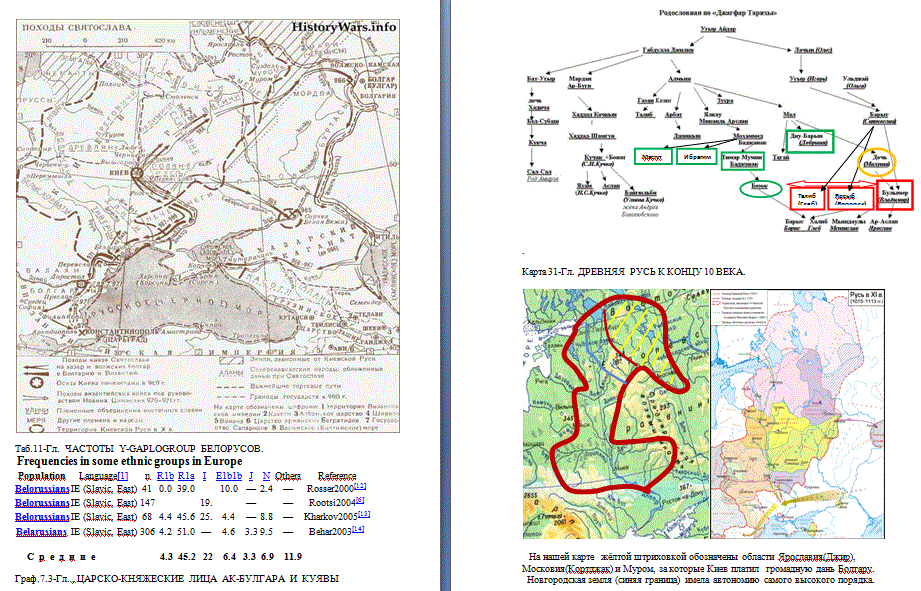The image size is (921, 591).
Task: Click the average value '11.9'
Action: tap(293, 557)
